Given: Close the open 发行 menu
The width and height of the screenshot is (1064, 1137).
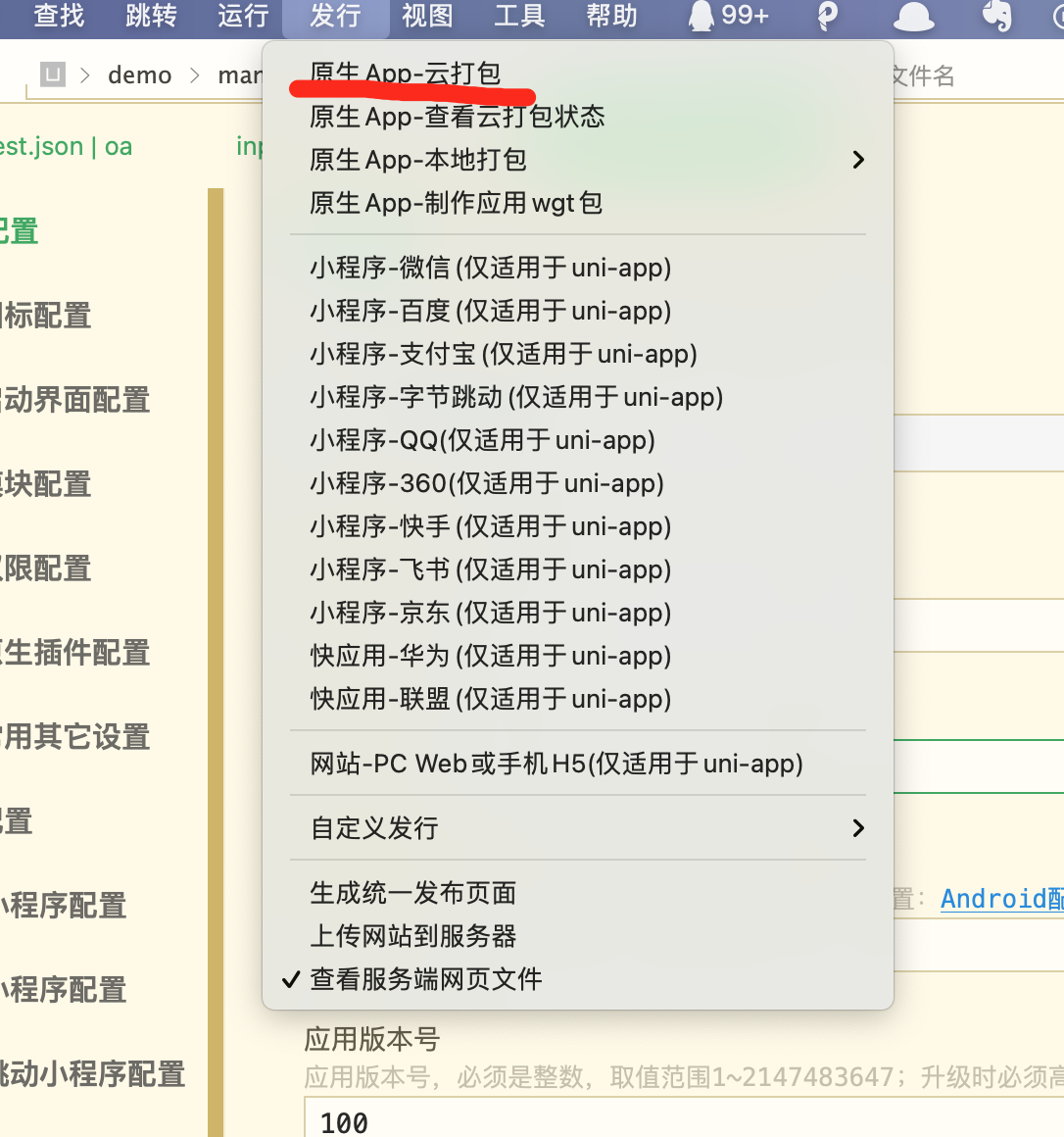Looking at the screenshot, I should tap(336, 16).
